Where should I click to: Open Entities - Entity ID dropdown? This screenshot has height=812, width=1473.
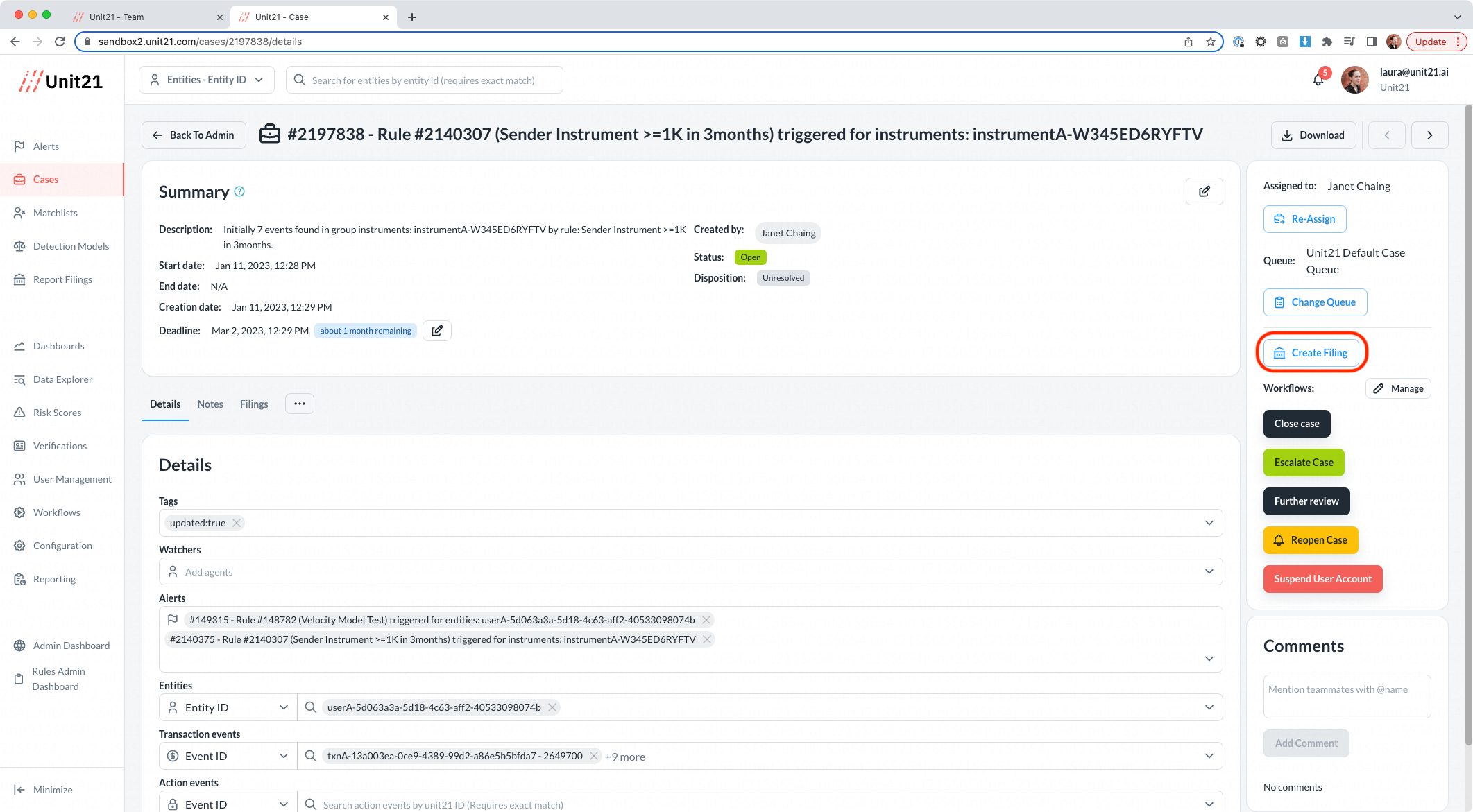(207, 80)
